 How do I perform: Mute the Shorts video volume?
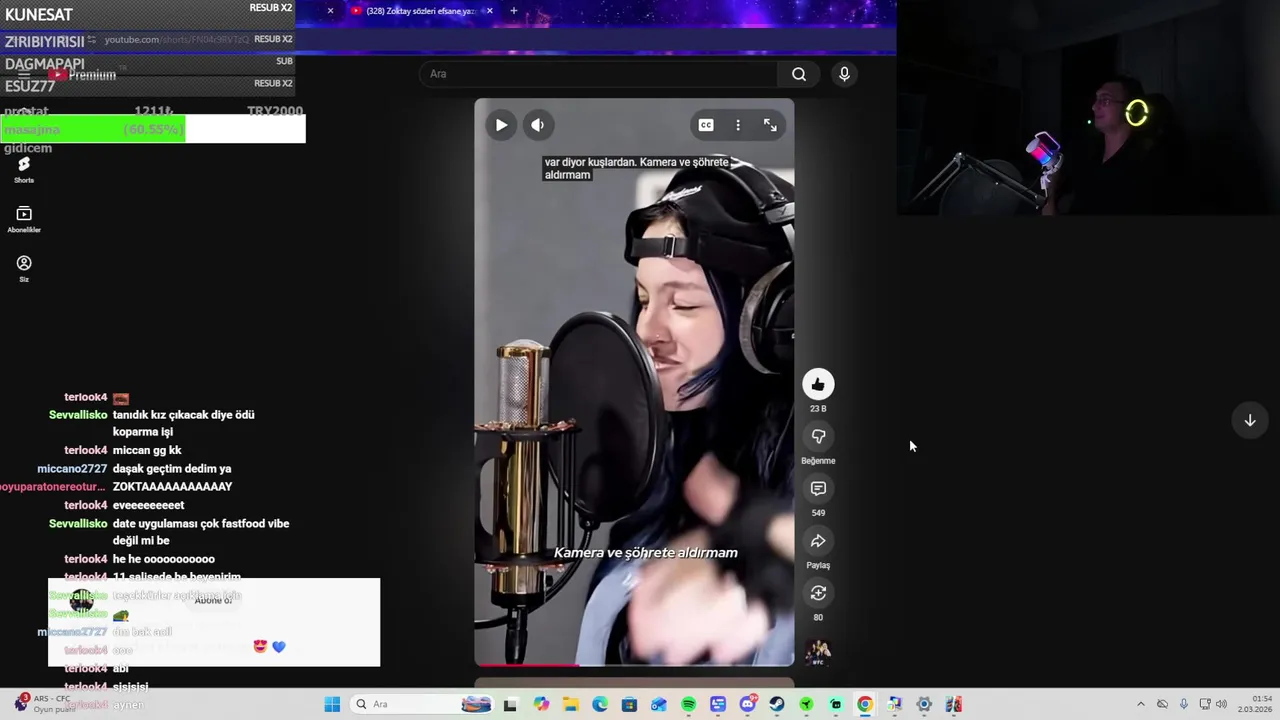tap(538, 125)
